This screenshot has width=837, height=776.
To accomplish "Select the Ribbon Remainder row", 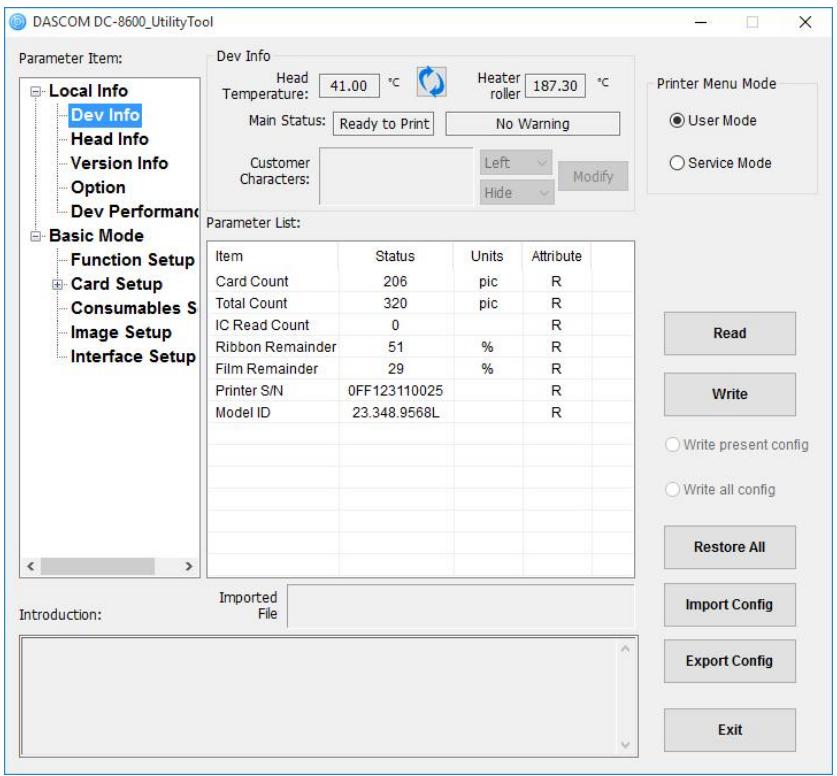I will (421, 347).
